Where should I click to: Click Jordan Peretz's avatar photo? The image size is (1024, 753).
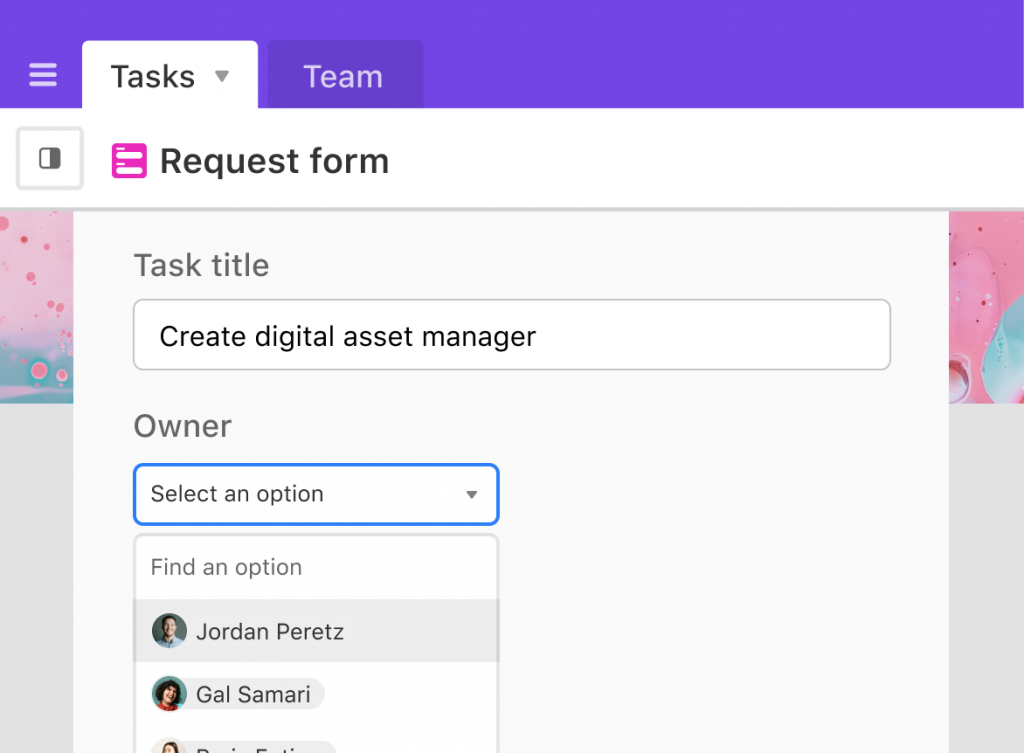click(168, 631)
